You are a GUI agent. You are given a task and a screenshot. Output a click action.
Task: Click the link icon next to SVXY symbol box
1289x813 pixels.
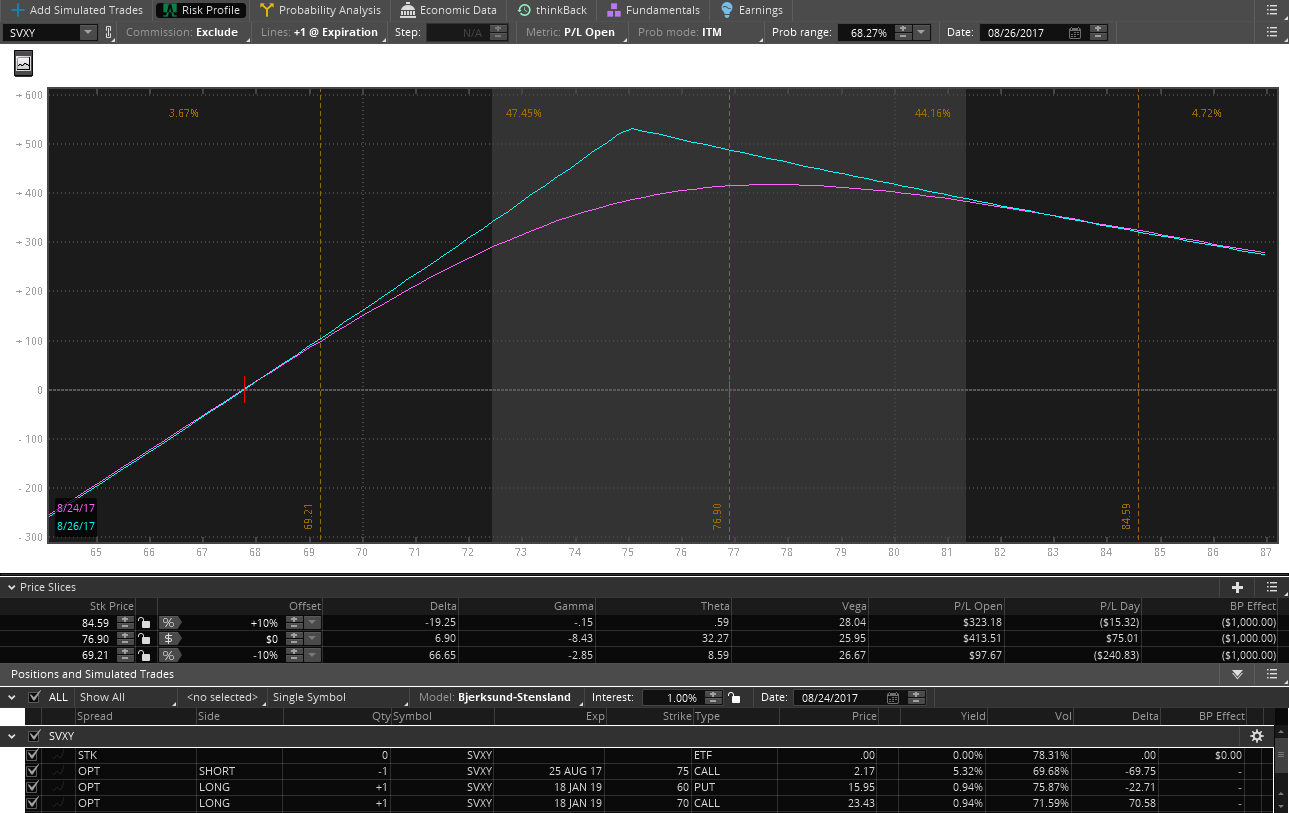[109, 32]
